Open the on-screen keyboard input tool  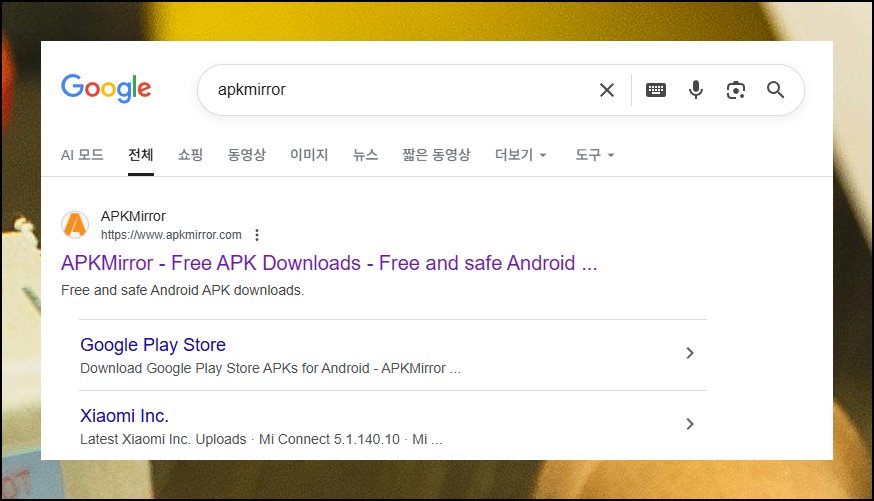[656, 90]
